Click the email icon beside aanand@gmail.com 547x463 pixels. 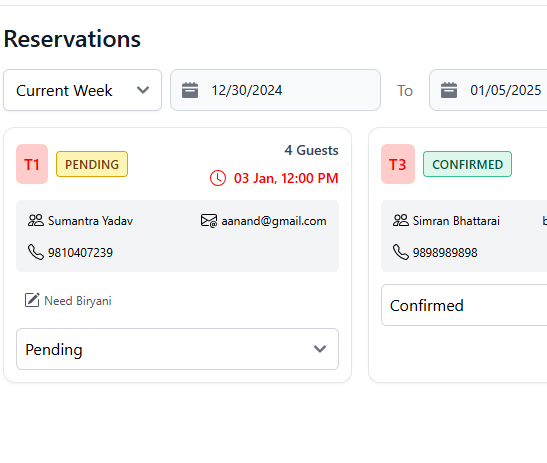coord(209,221)
